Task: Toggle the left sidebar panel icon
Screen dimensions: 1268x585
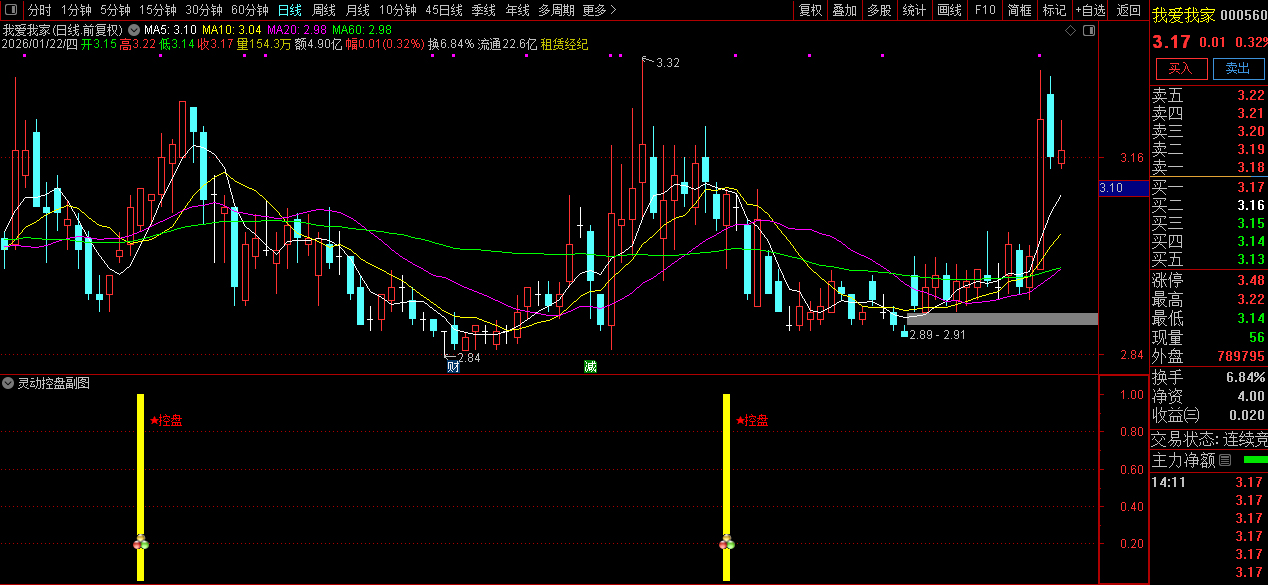Action: coord(11,10)
